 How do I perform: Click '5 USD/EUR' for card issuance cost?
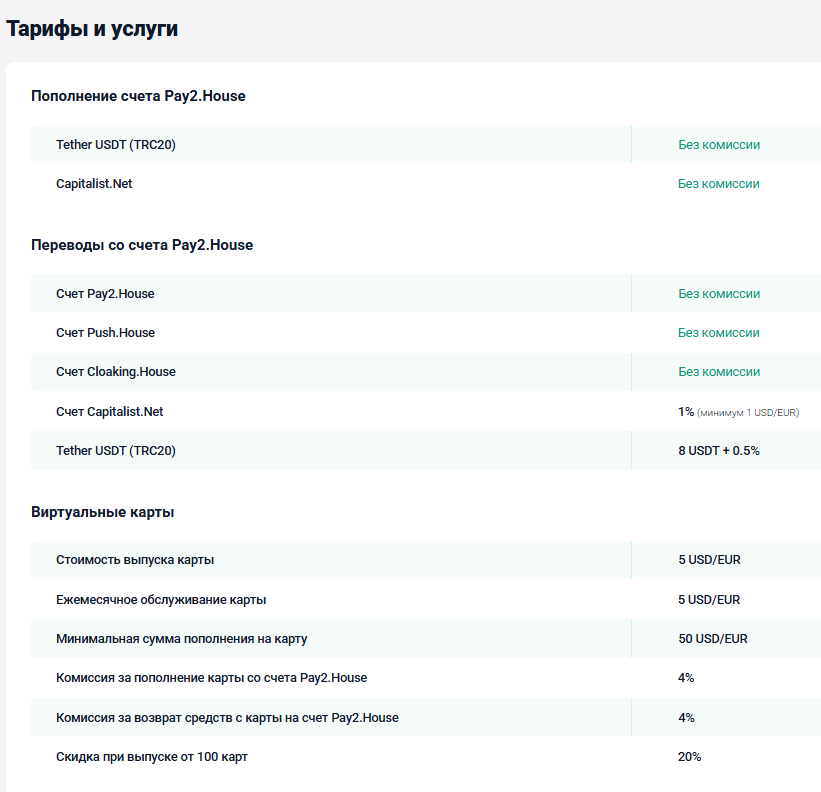(x=709, y=560)
